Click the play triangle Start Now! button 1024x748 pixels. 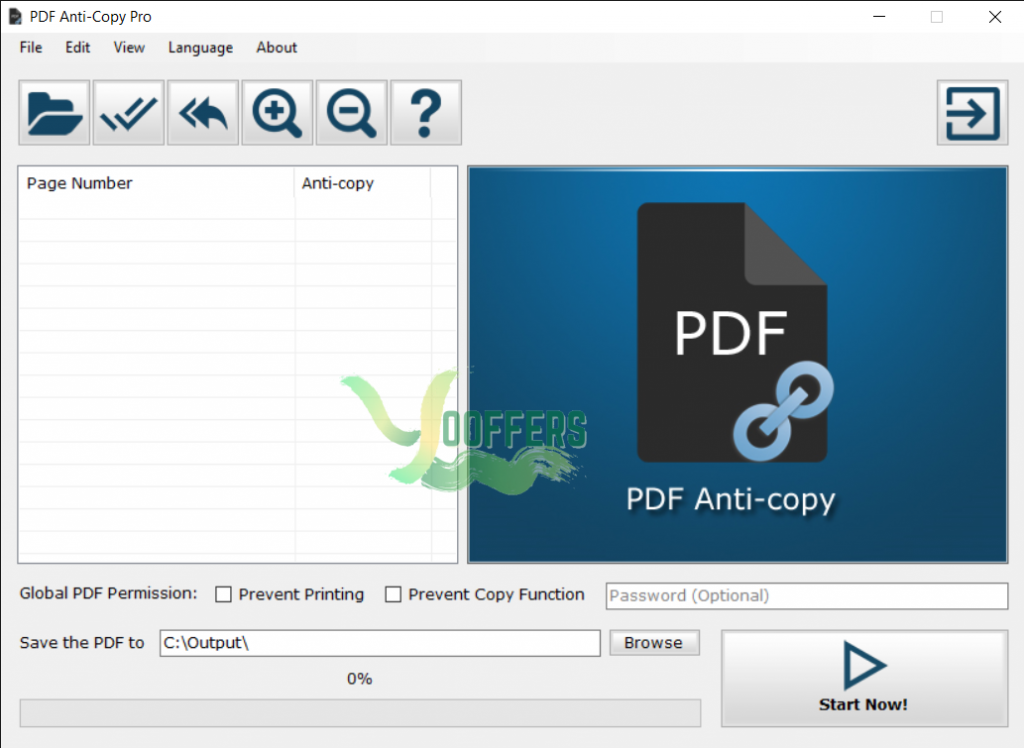(865, 678)
